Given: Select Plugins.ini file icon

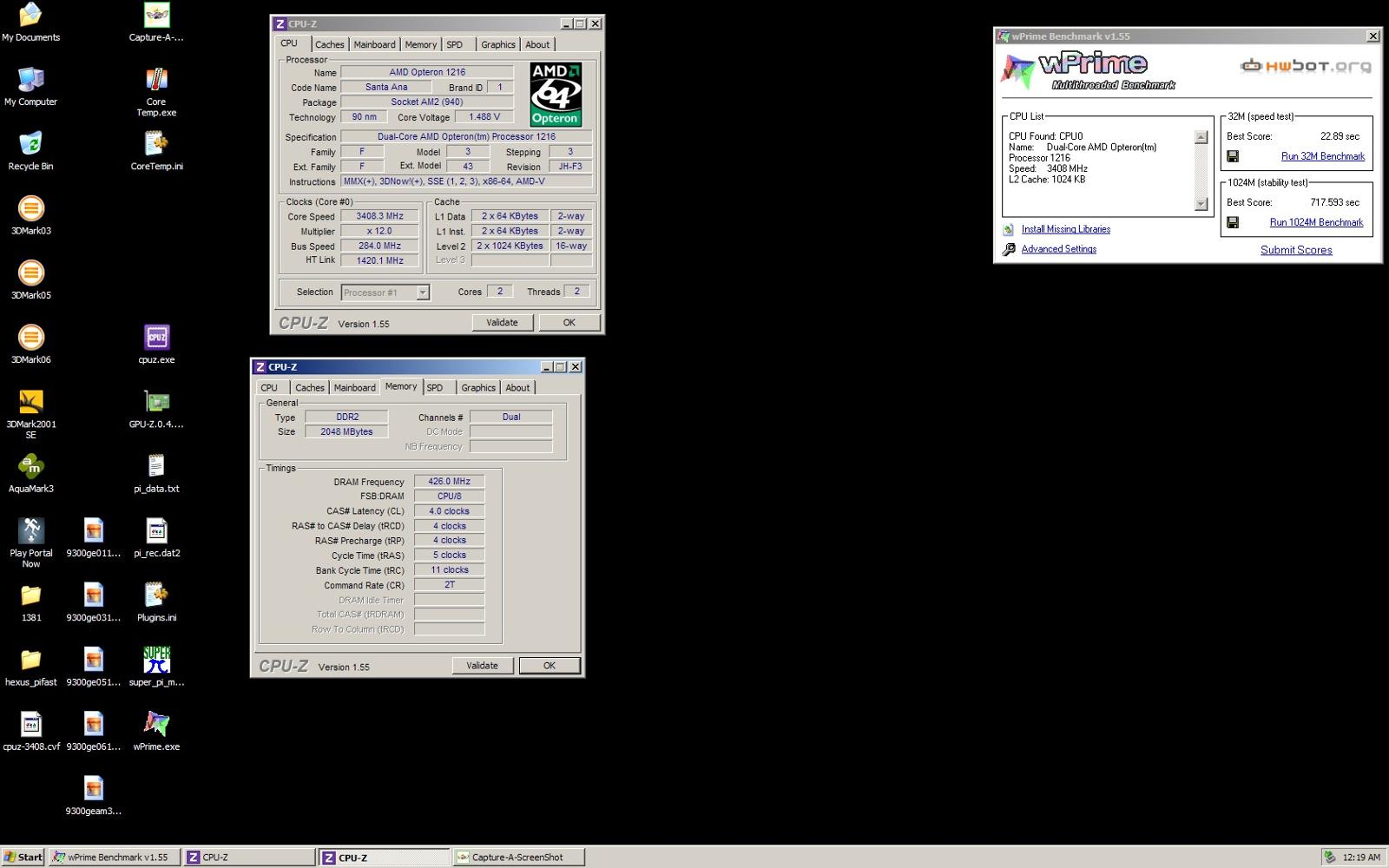Looking at the screenshot, I should [x=156, y=602].
